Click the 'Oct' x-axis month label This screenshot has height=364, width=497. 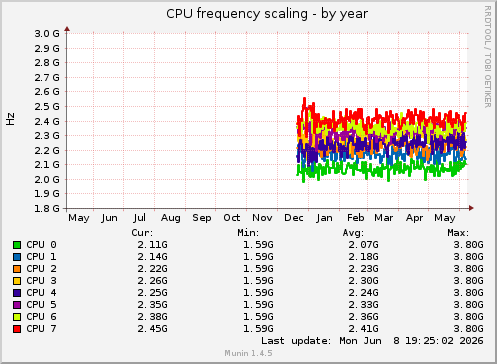pyautogui.click(x=232, y=218)
